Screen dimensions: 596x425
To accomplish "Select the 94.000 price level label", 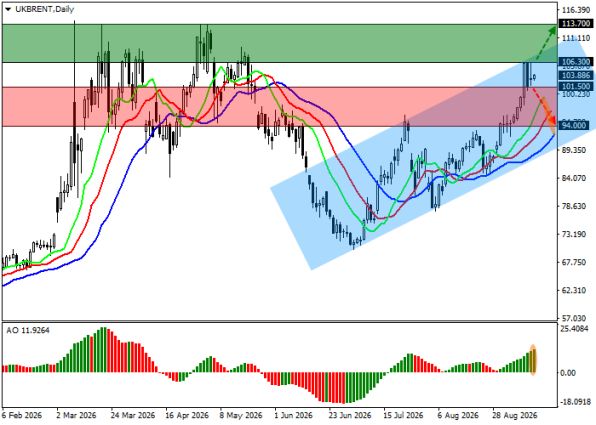I will (575, 125).
